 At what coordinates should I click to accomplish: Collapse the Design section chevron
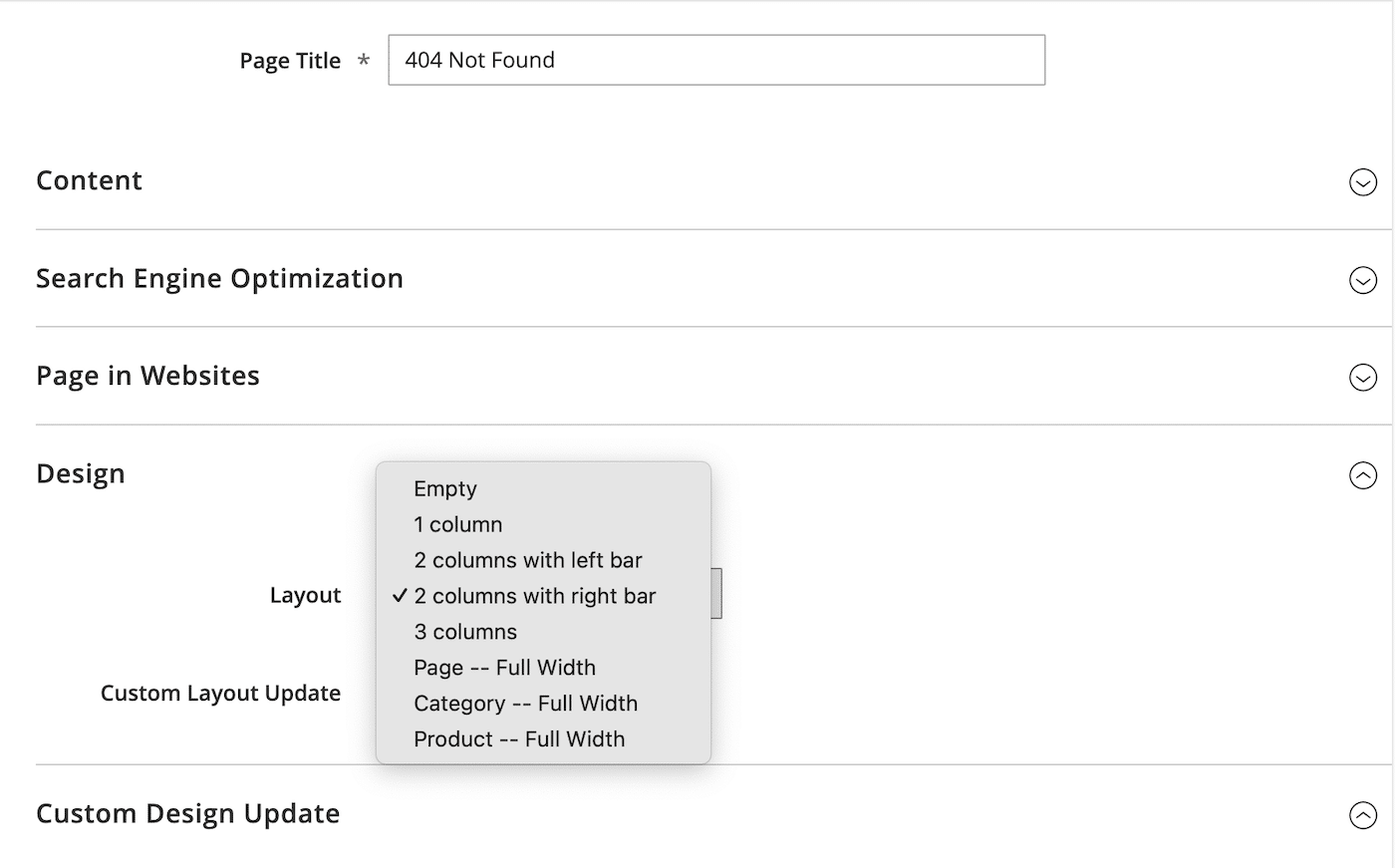click(x=1363, y=475)
